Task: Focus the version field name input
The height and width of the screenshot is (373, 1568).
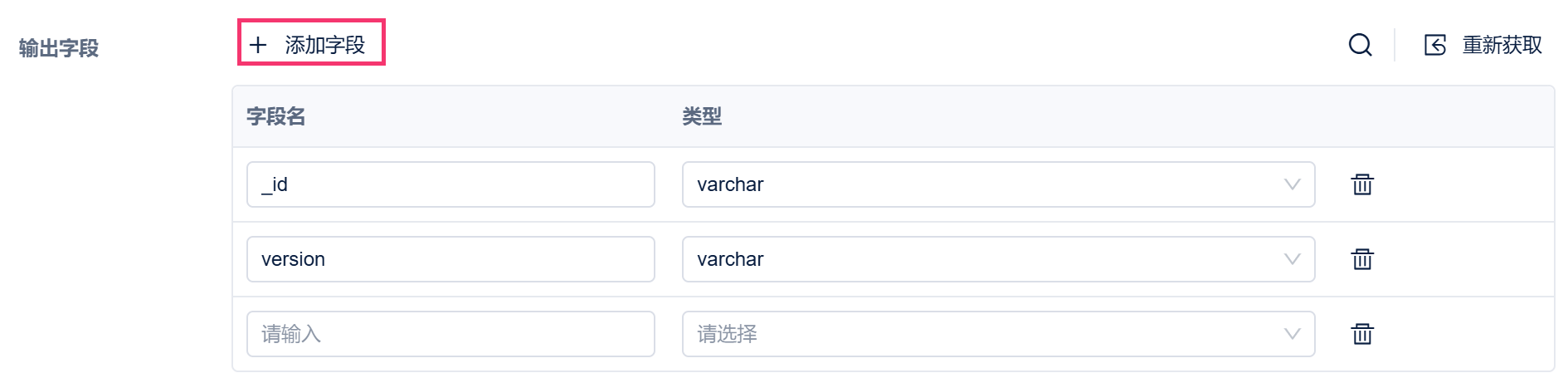Action: click(450, 259)
